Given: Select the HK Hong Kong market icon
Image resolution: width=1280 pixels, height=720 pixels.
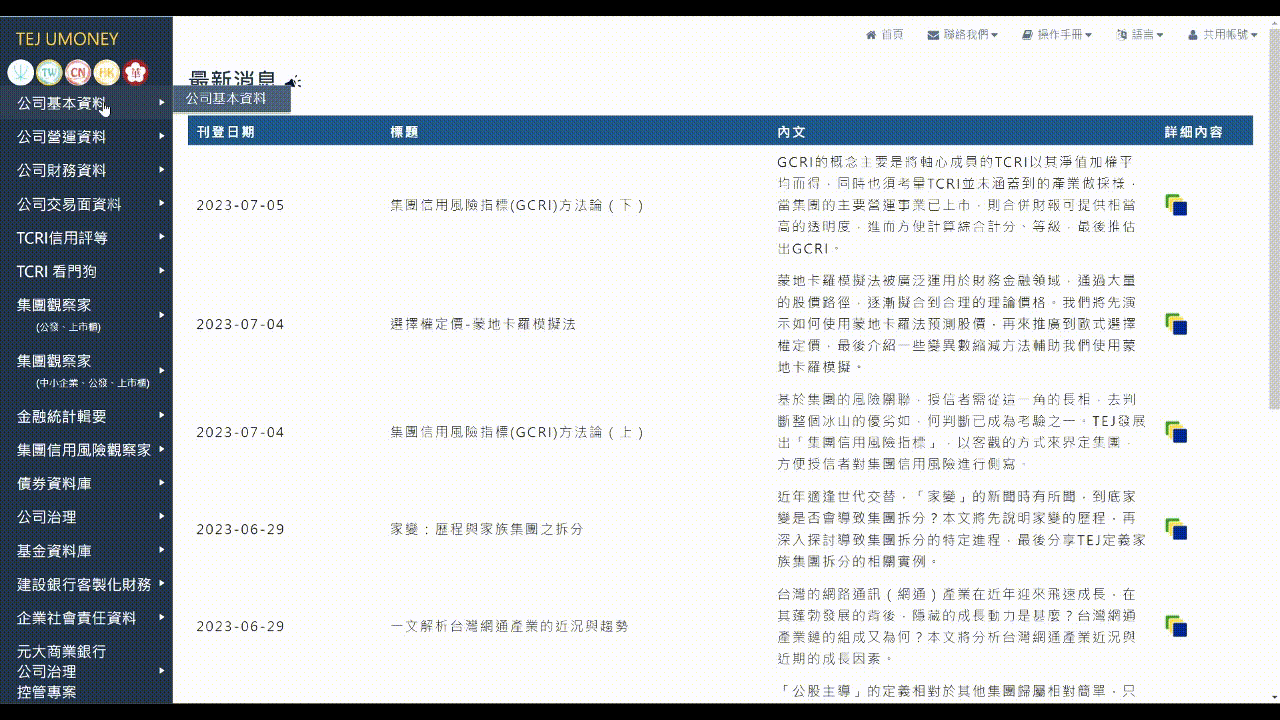Looking at the screenshot, I should pyautogui.click(x=105, y=73).
